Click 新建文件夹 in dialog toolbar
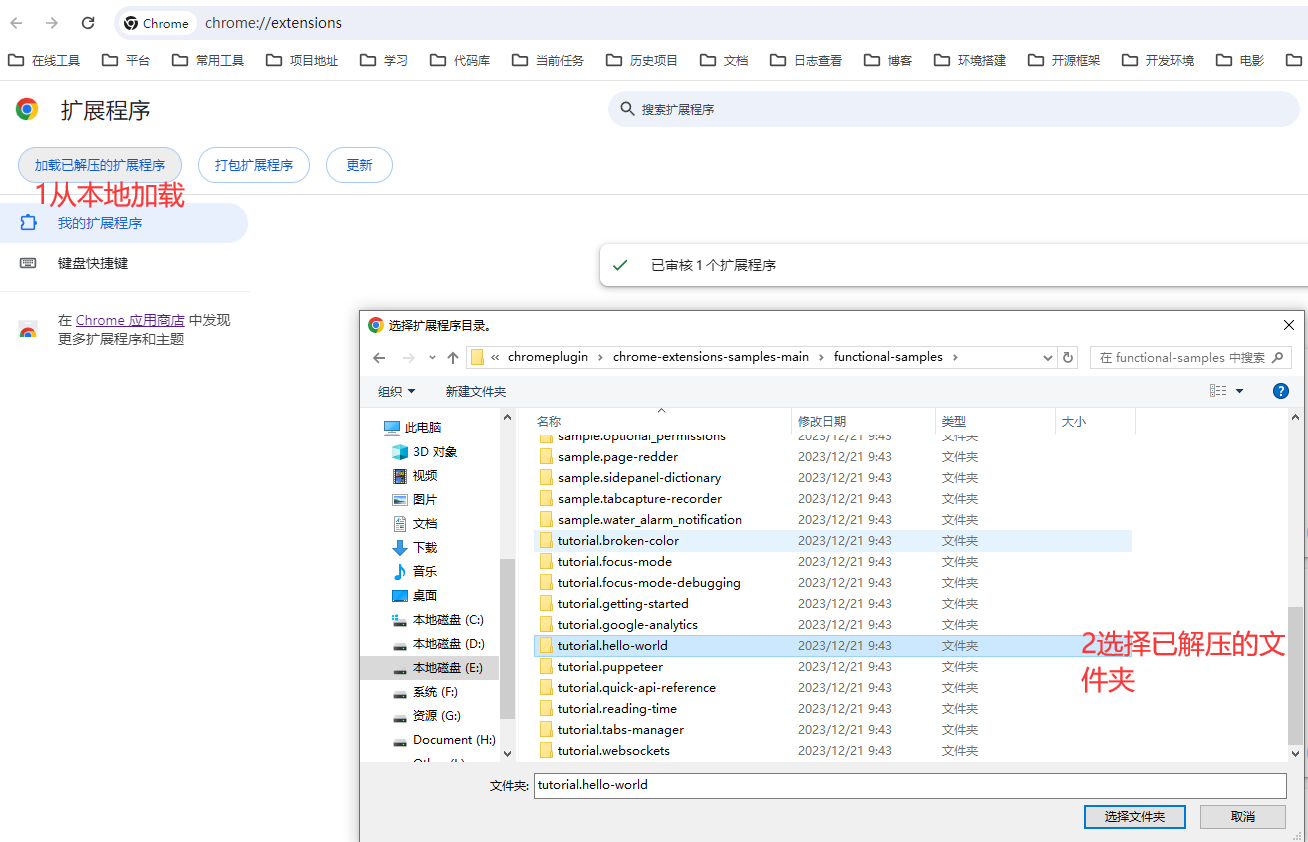The height and width of the screenshot is (842, 1308). pos(476,391)
